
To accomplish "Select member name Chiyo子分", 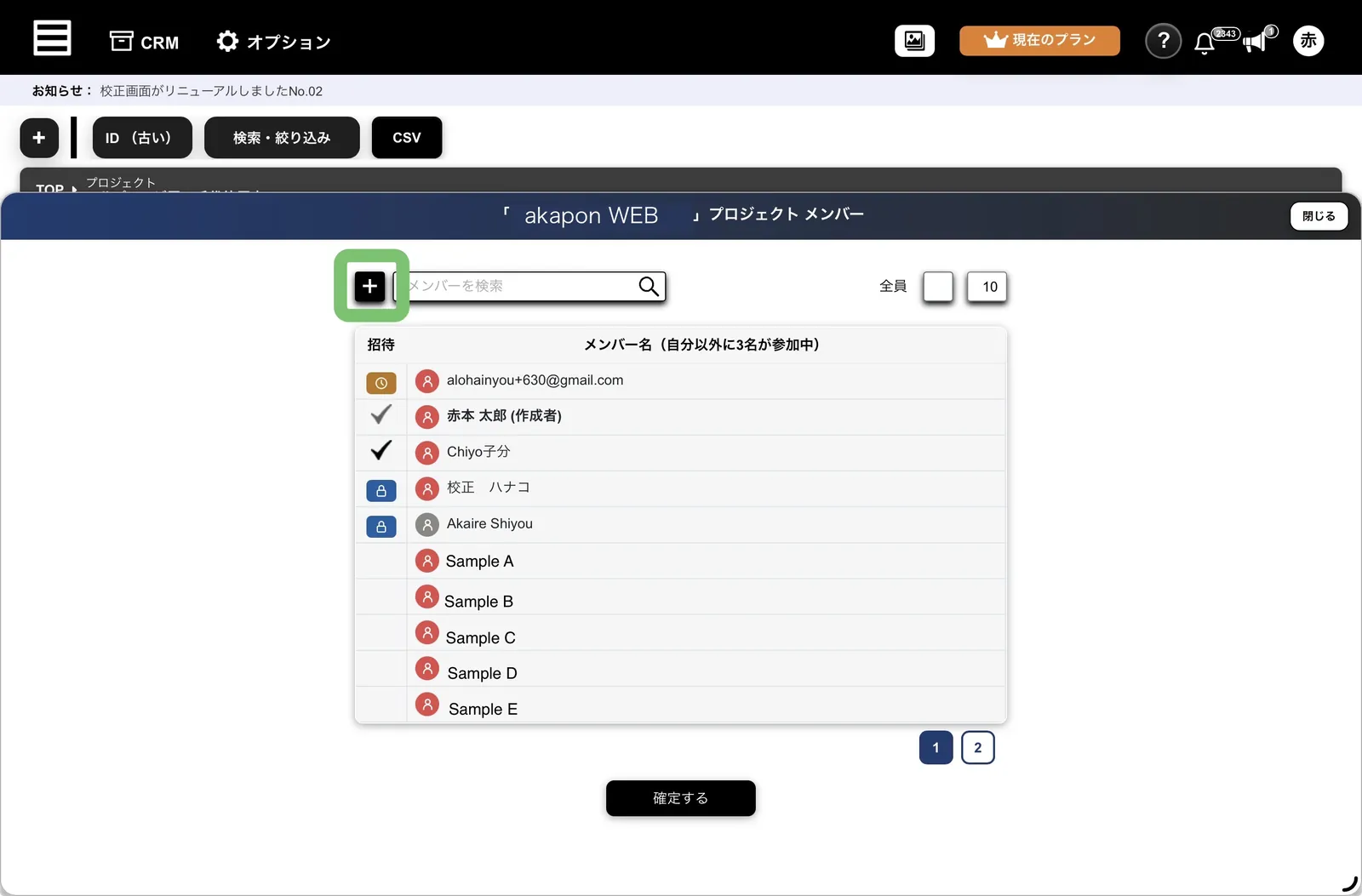I will 478,452.
